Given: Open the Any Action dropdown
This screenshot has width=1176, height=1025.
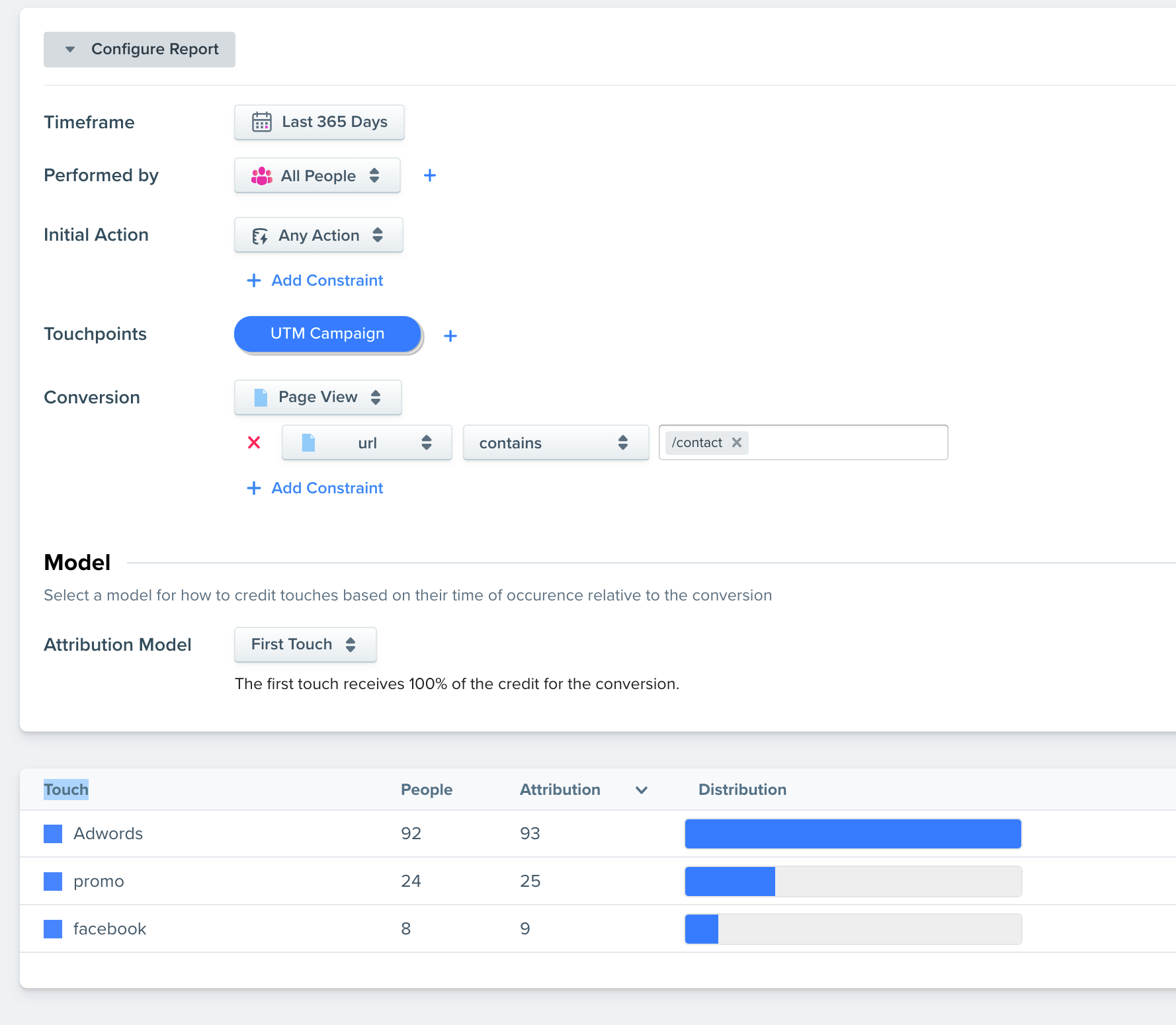Looking at the screenshot, I should (319, 235).
